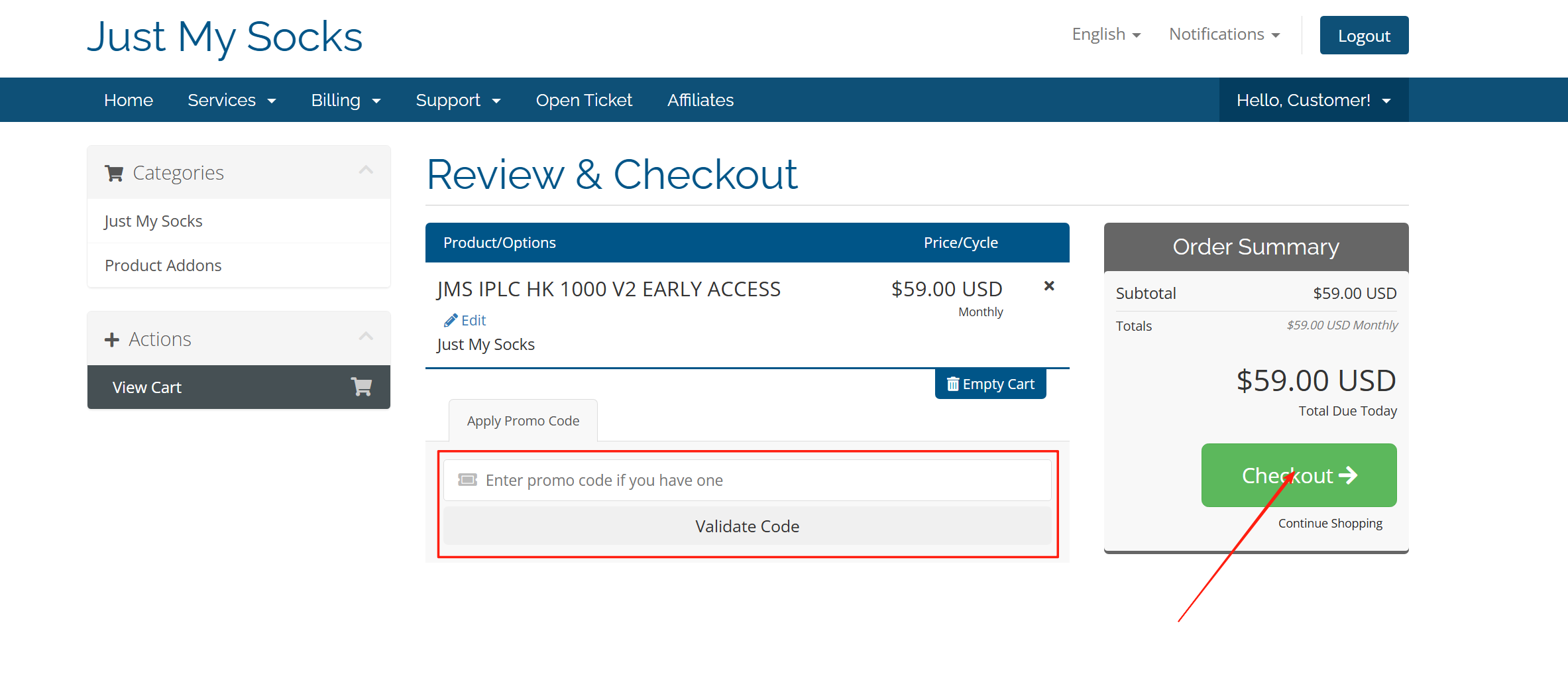Expand the Support menu
The width and height of the screenshot is (1568, 688).
(458, 100)
